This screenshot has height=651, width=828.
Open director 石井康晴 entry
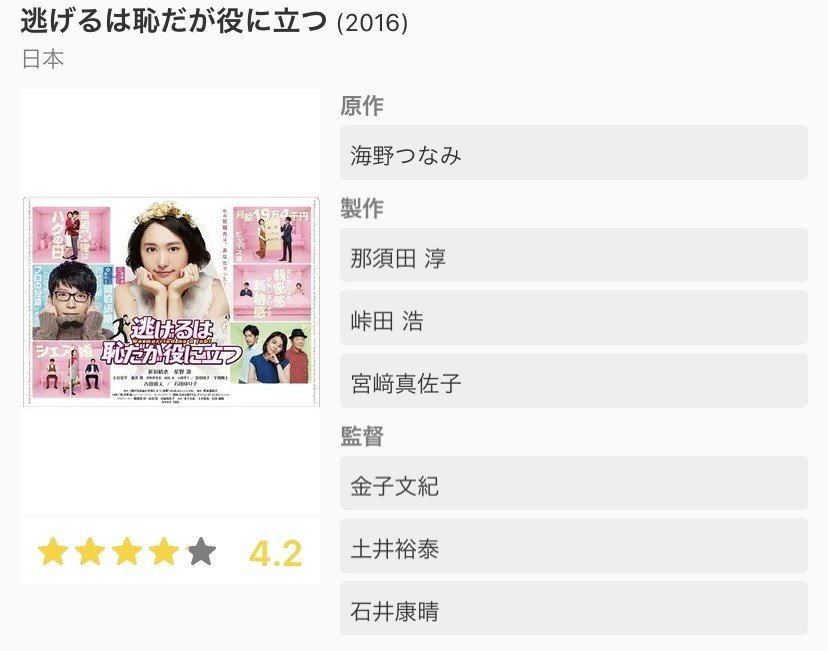[x=573, y=608]
